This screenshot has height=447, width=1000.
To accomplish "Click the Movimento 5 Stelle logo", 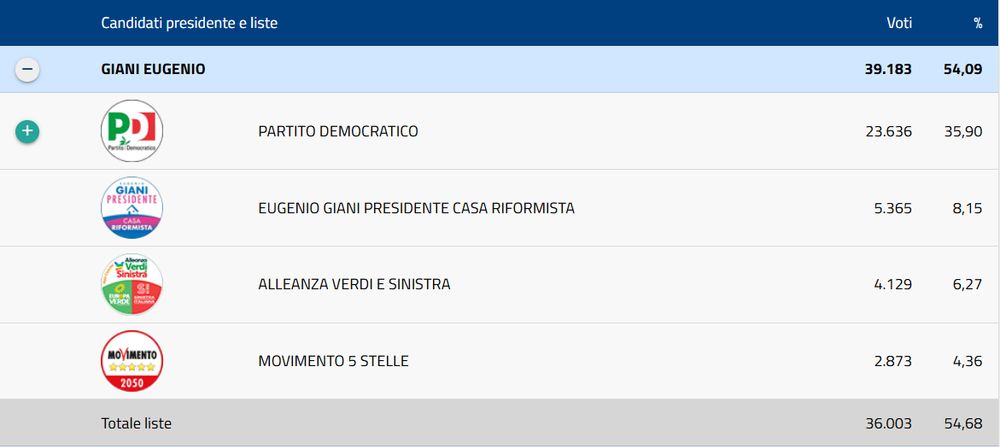I will point(132,361).
